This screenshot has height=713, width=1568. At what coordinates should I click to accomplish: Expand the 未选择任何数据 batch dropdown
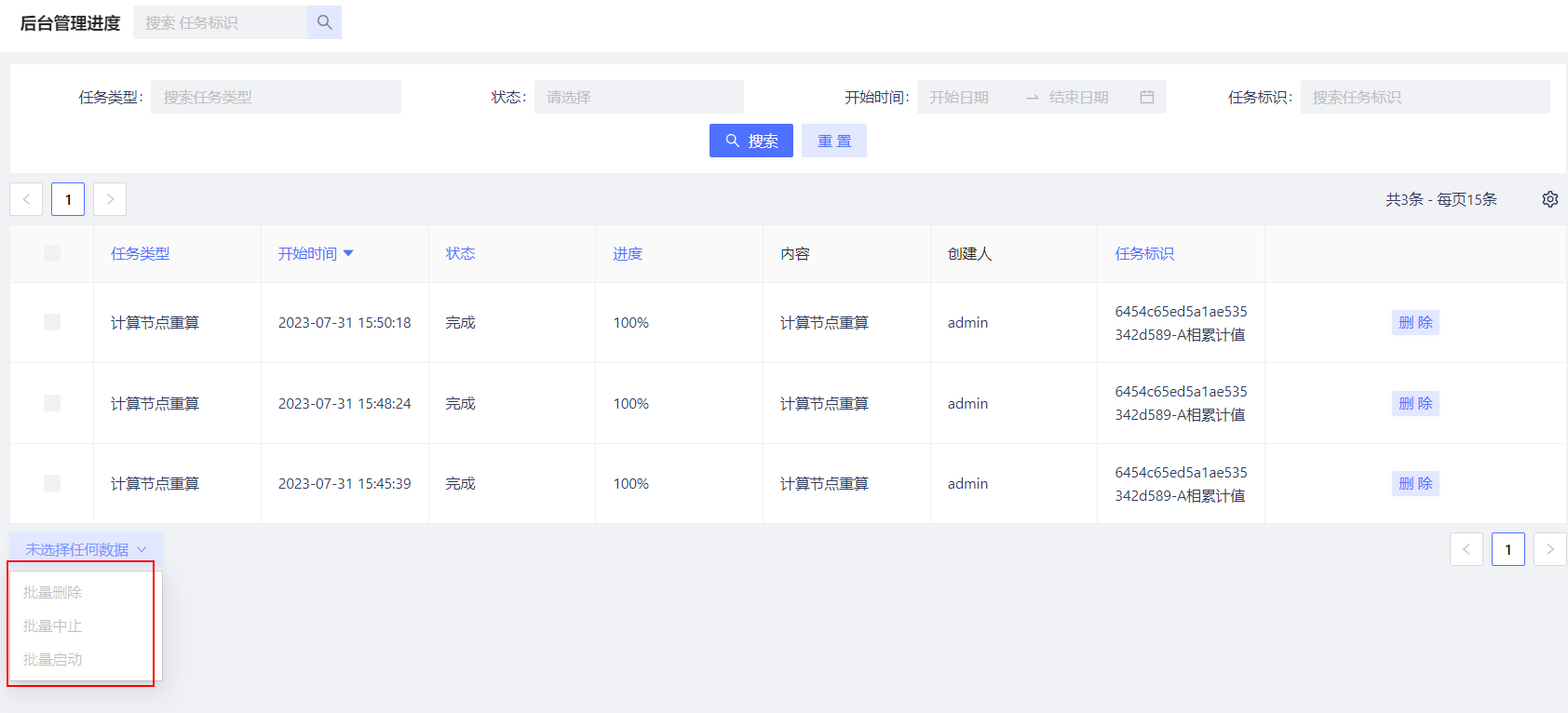(86, 549)
